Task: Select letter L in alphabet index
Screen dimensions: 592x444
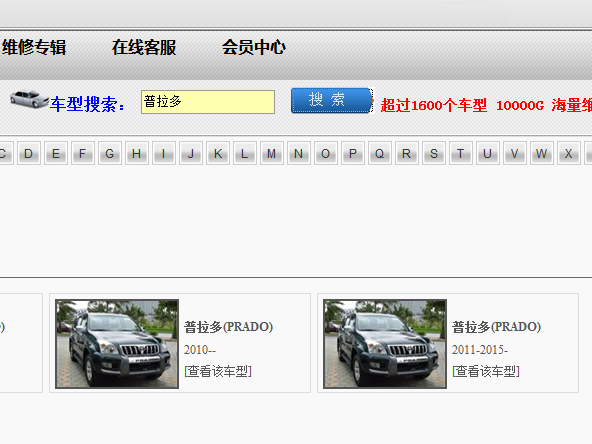Action: click(x=245, y=153)
